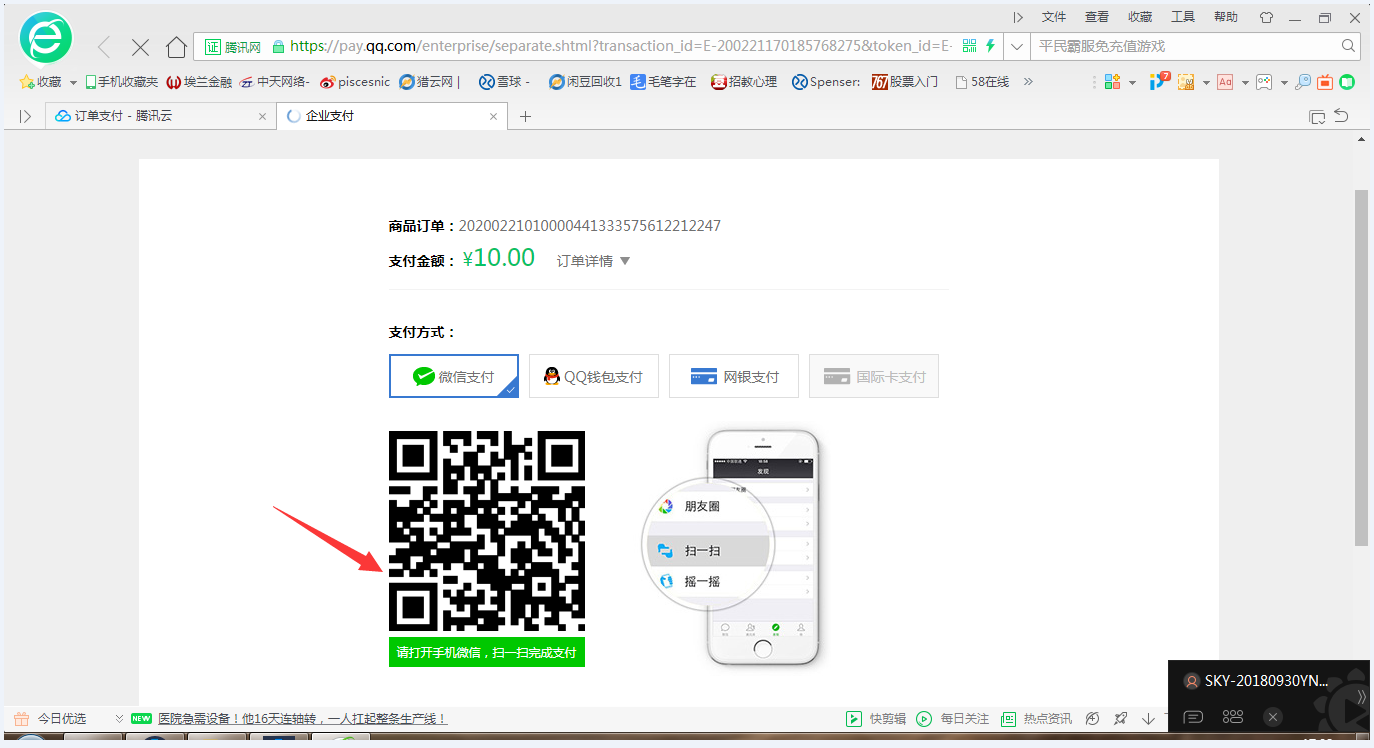Click the tab list window icon
Viewport: 1374px width, 748px height.
coord(1317,117)
